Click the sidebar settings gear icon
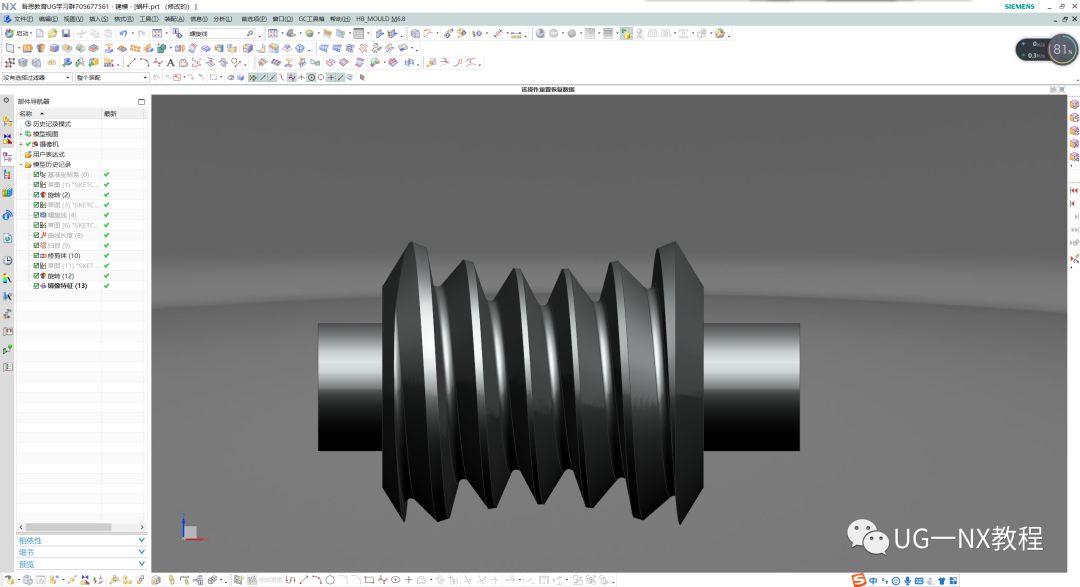The width and height of the screenshot is (1080, 587). 7,101
